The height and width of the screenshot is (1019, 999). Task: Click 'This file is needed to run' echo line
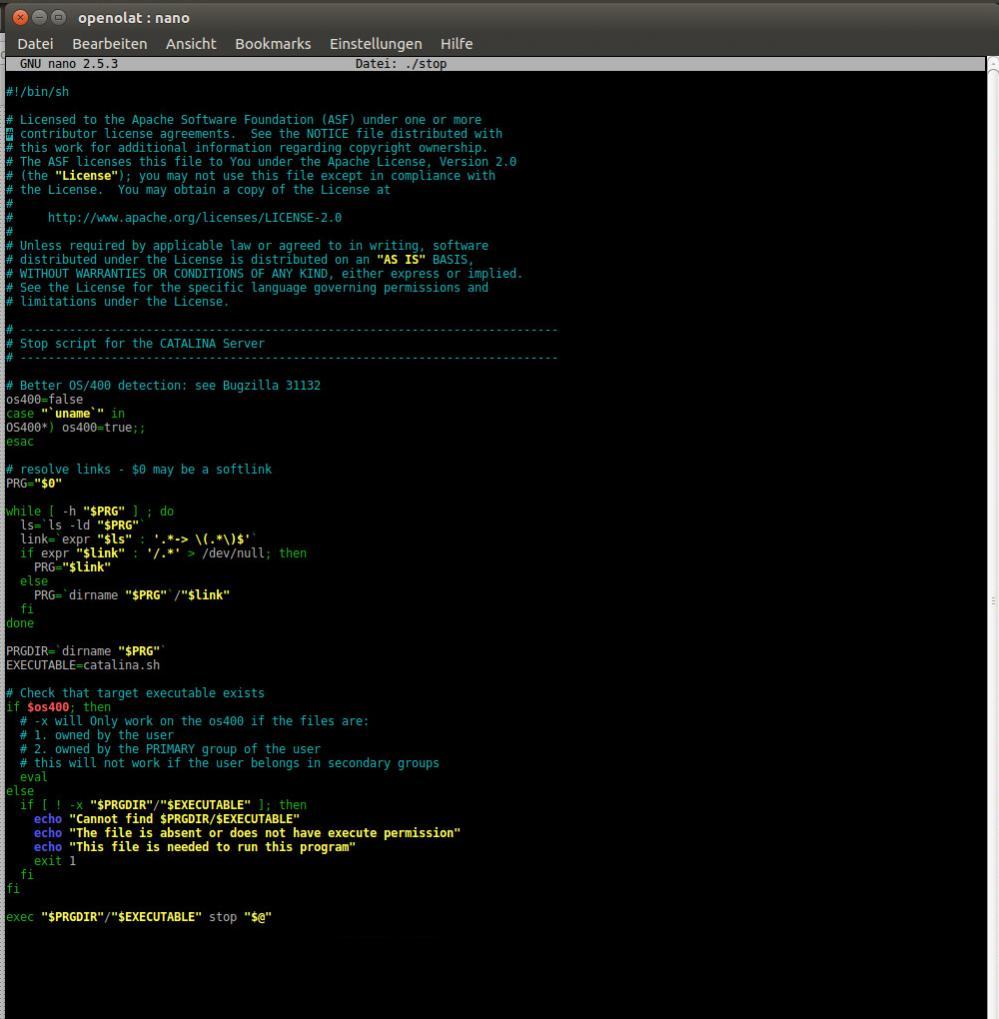[194, 847]
